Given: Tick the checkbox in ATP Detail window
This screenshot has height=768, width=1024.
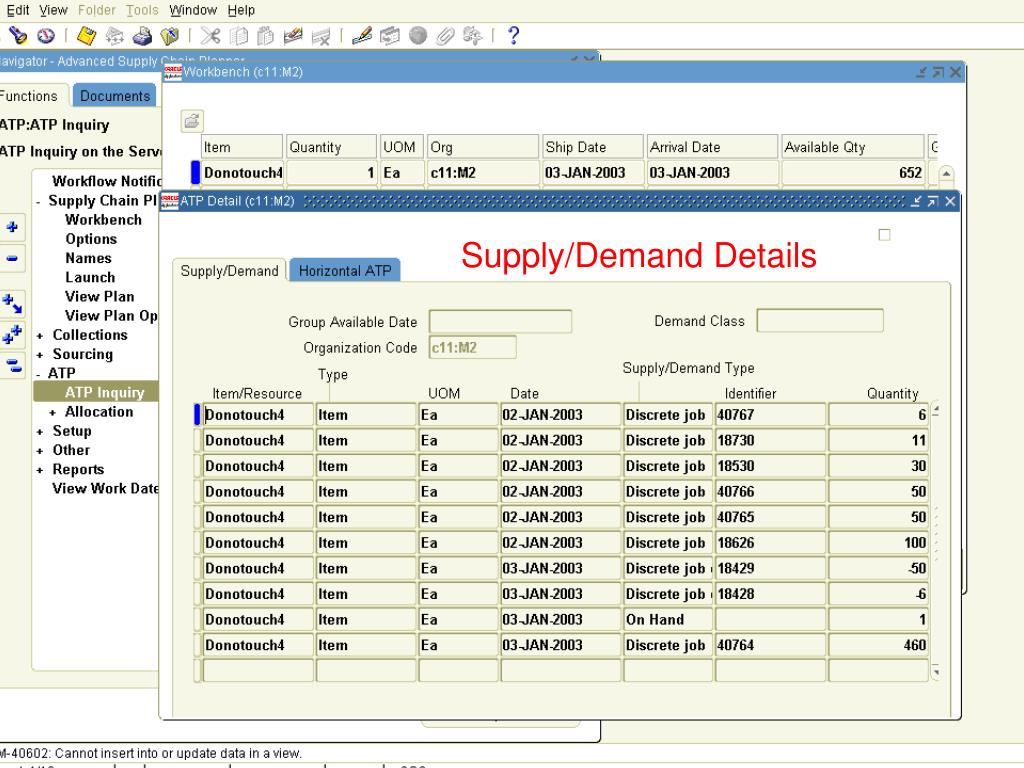Looking at the screenshot, I should [884, 234].
